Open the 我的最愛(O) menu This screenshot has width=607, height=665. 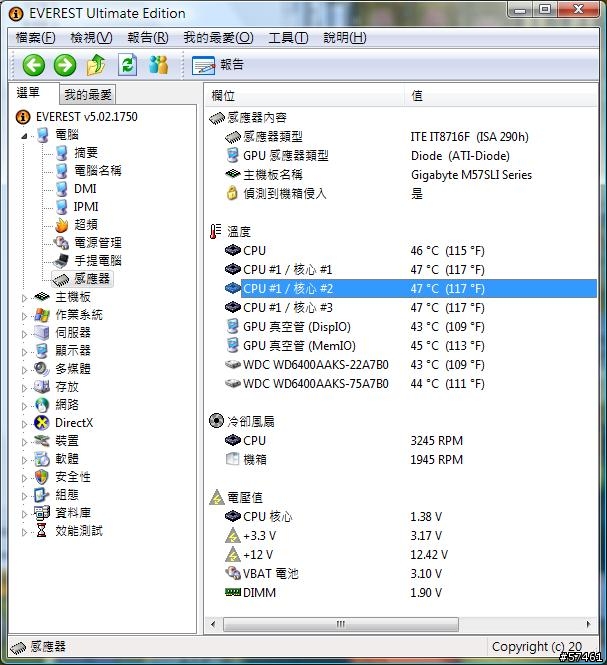click(x=218, y=38)
